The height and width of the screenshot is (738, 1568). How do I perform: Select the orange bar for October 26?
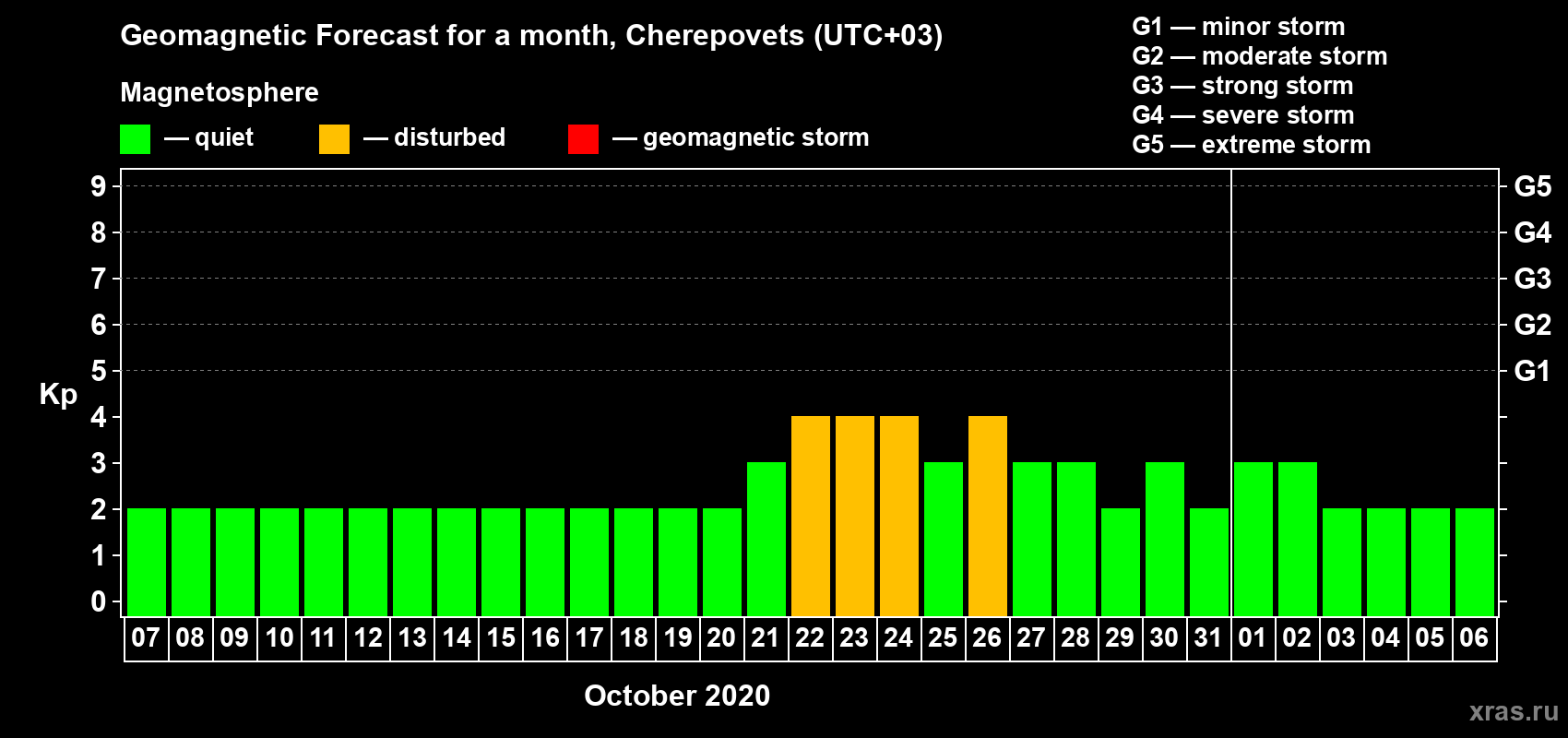click(x=988, y=516)
